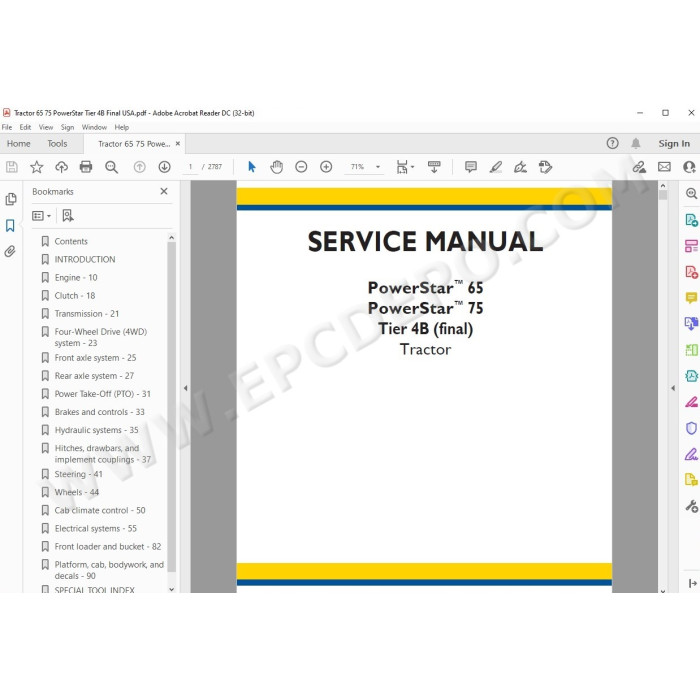Screen dimensions: 700x700
Task: Click document scrollbar up arrow
Action: (663, 185)
